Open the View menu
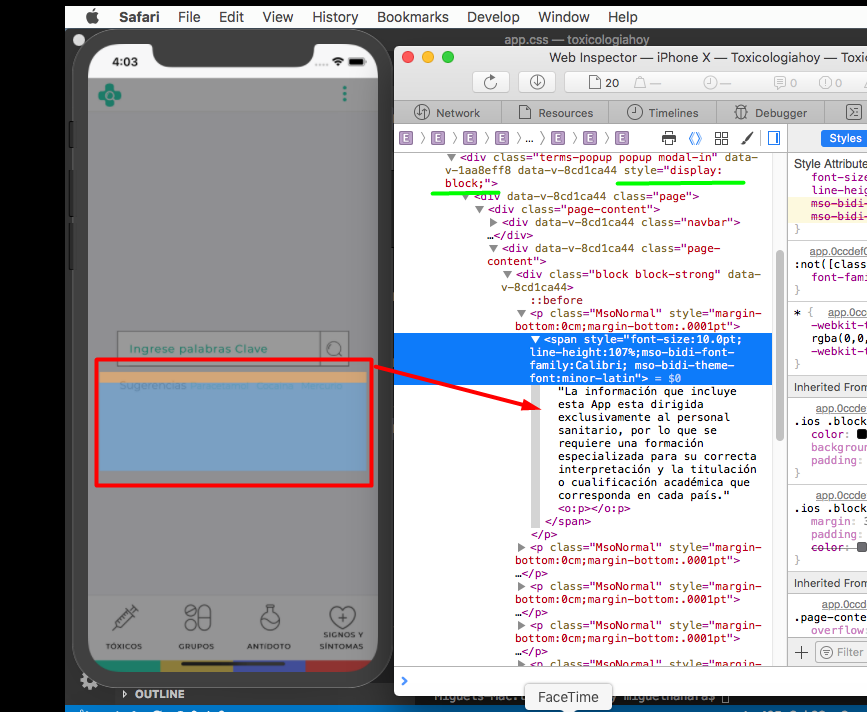Image resolution: width=867 pixels, height=712 pixels. (x=278, y=17)
